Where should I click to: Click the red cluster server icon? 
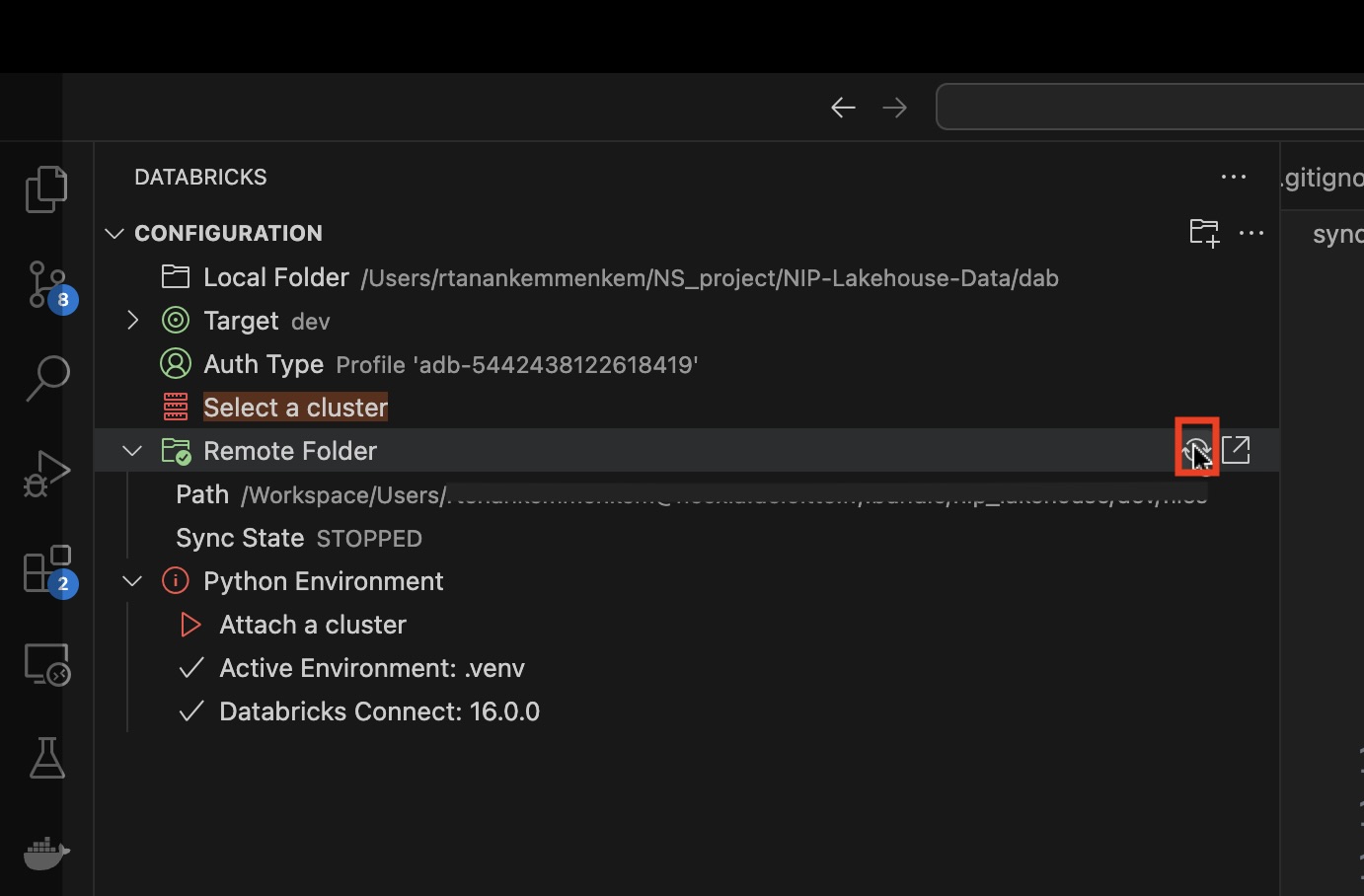tap(176, 407)
